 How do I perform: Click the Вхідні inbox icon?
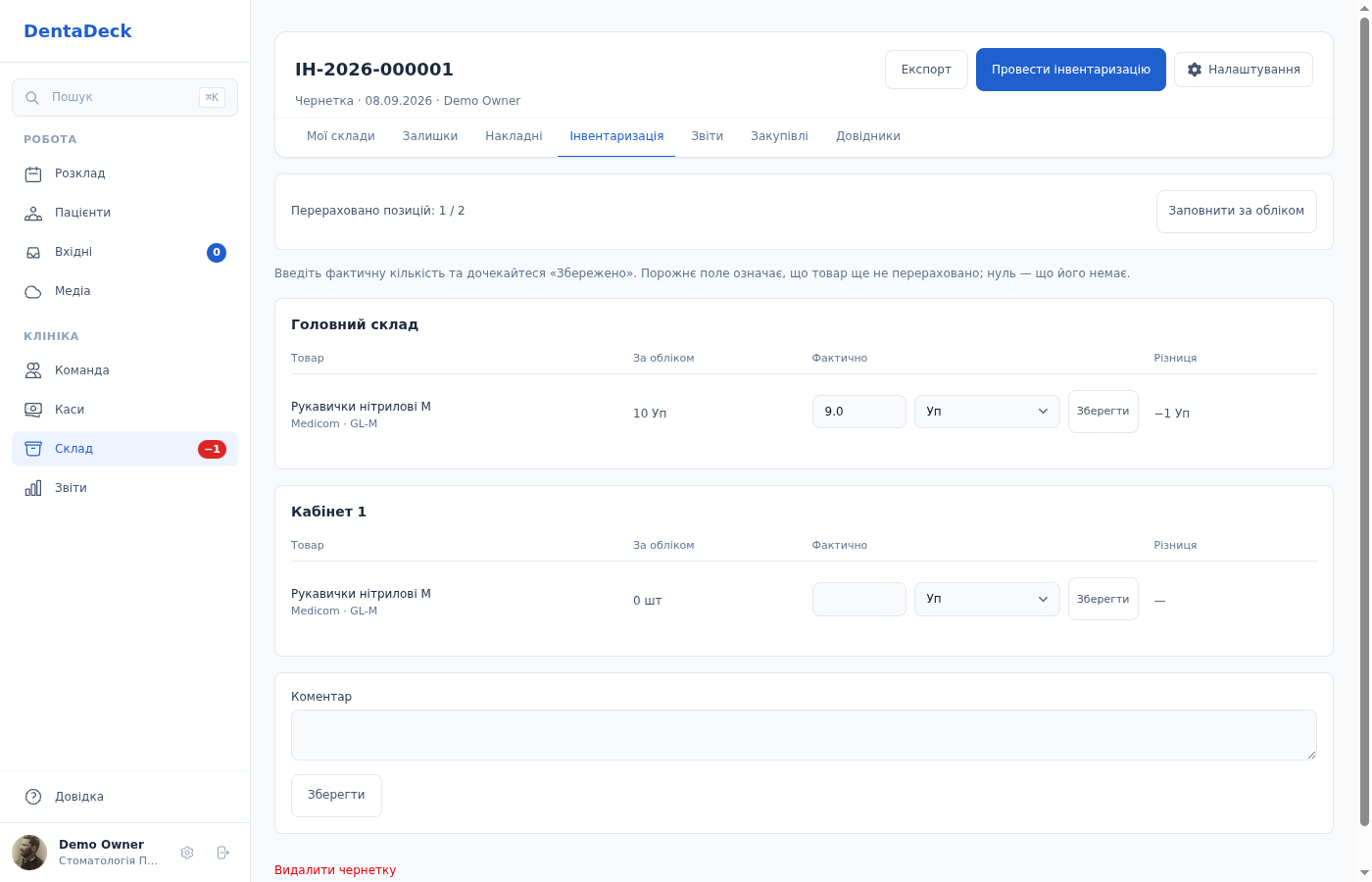[33, 253]
